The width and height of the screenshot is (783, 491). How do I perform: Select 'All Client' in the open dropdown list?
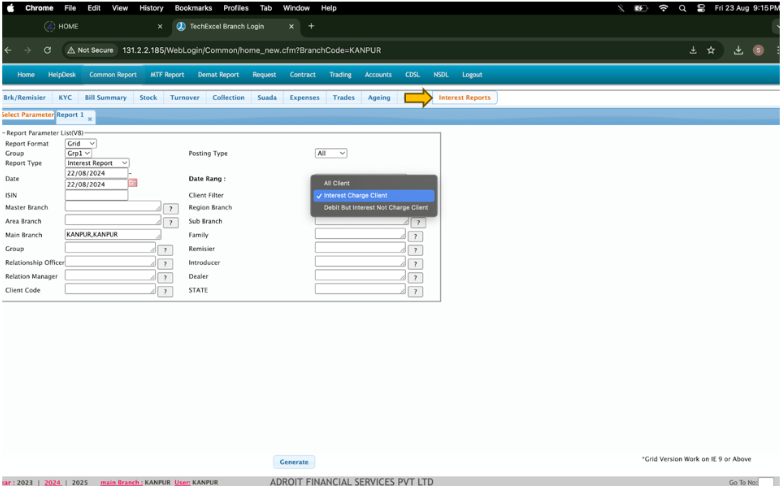click(x=336, y=183)
